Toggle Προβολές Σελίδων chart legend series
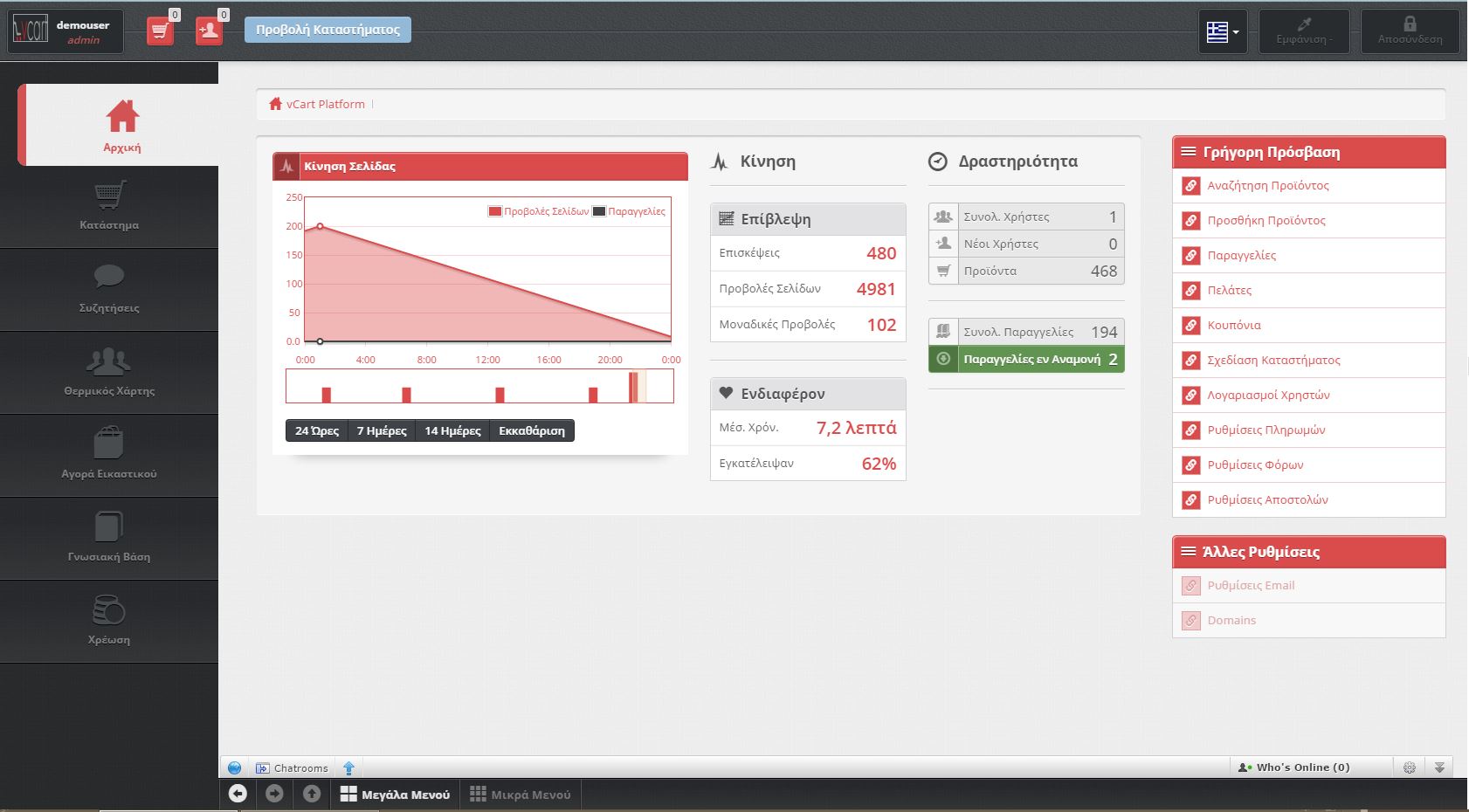 point(538,211)
